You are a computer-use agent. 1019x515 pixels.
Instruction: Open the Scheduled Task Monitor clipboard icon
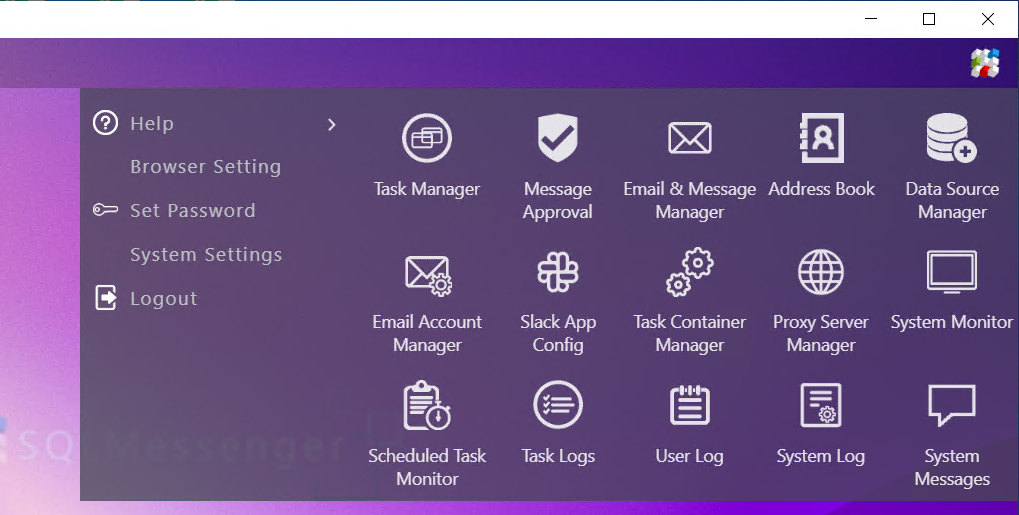pos(427,406)
